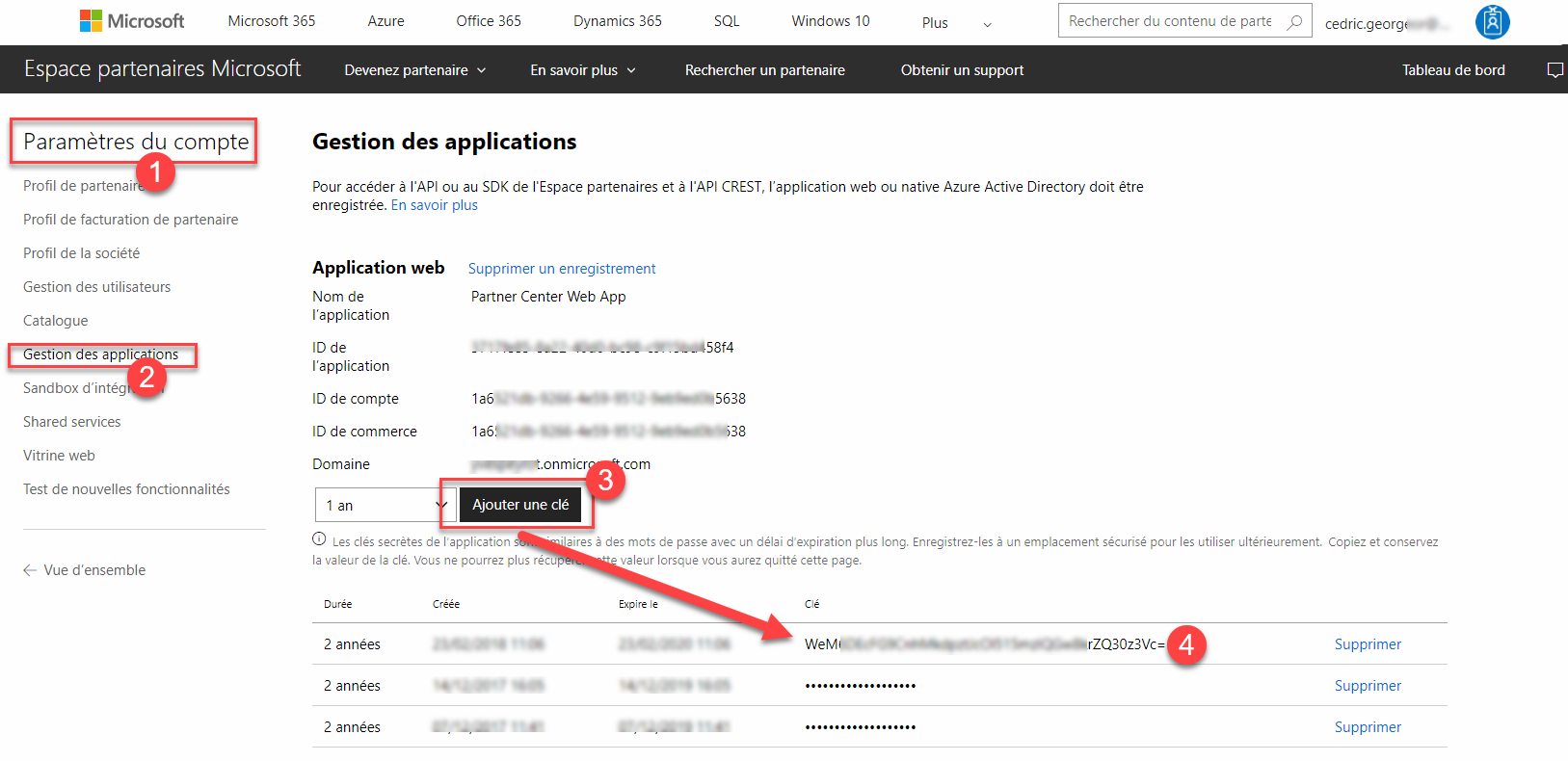Open the En savoir plus help link
Image resolution: width=1568 pixels, height=761 pixels.
(435, 205)
